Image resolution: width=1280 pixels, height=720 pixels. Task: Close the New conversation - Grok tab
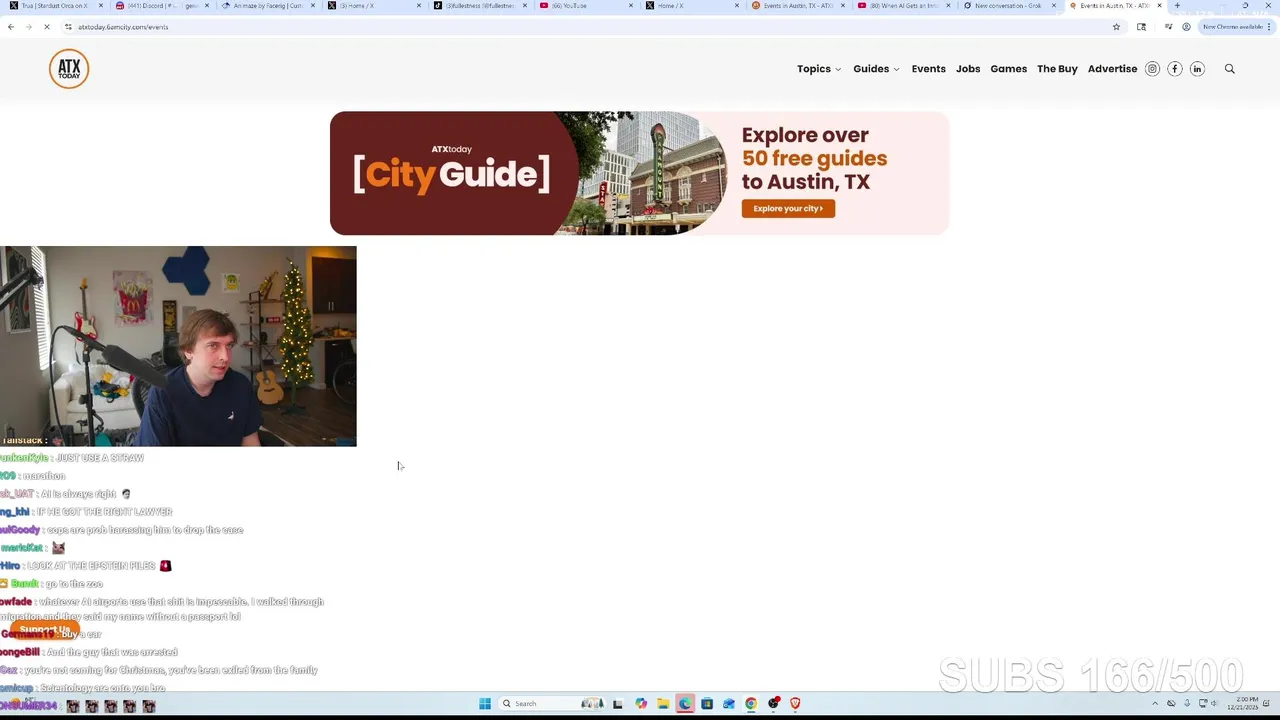coord(1053,6)
